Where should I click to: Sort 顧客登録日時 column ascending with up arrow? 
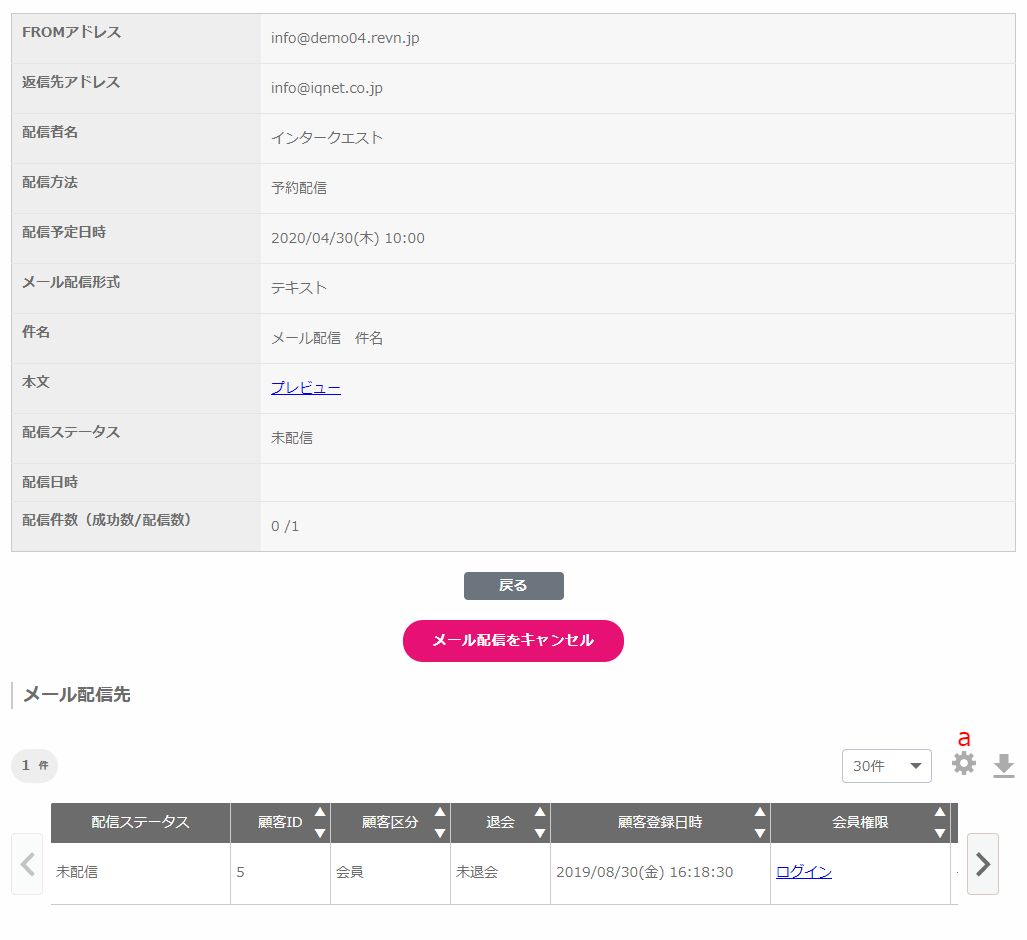(x=760, y=812)
